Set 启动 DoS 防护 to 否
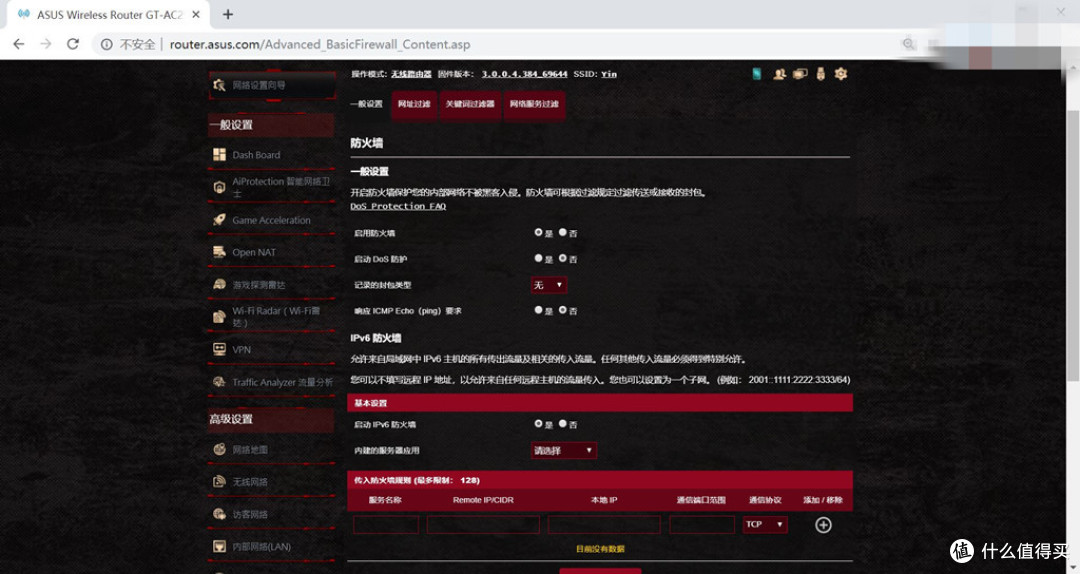The height and width of the screenshot is (574, 1080). 563,258
